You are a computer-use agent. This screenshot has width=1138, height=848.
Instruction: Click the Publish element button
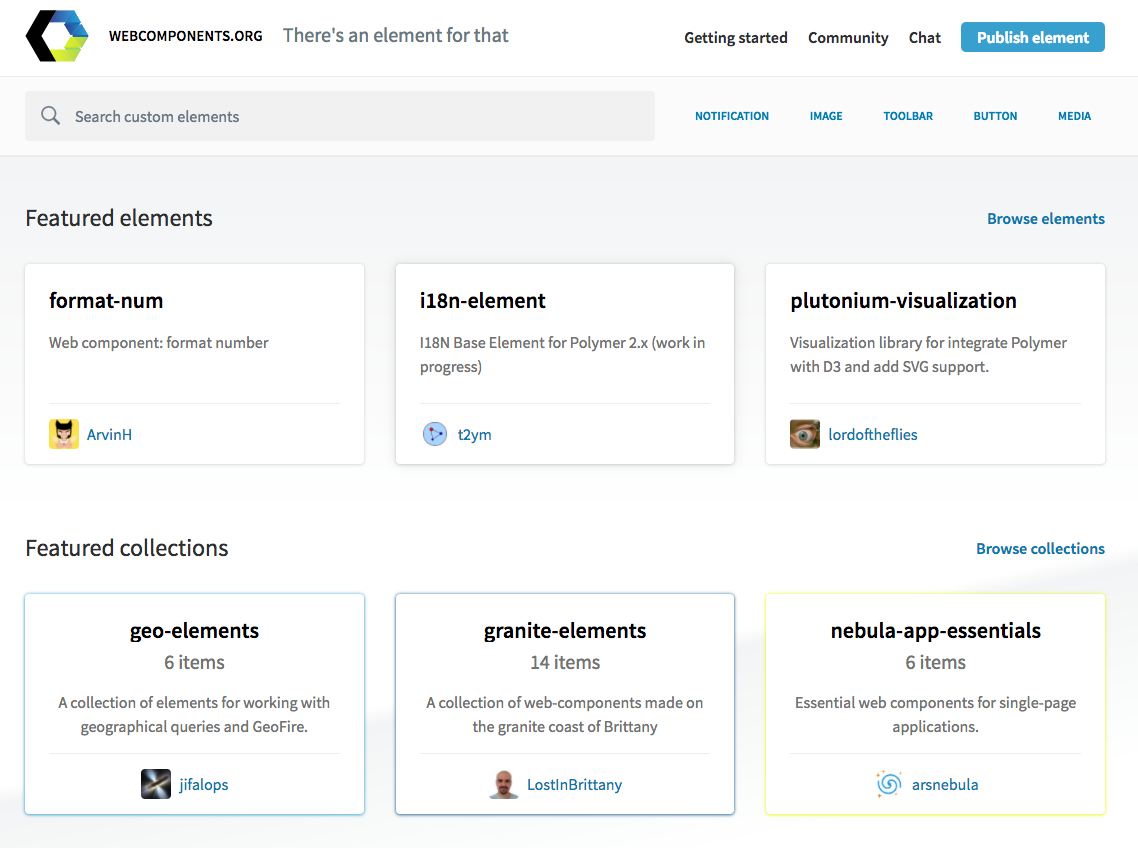(x=1033, y=37)
